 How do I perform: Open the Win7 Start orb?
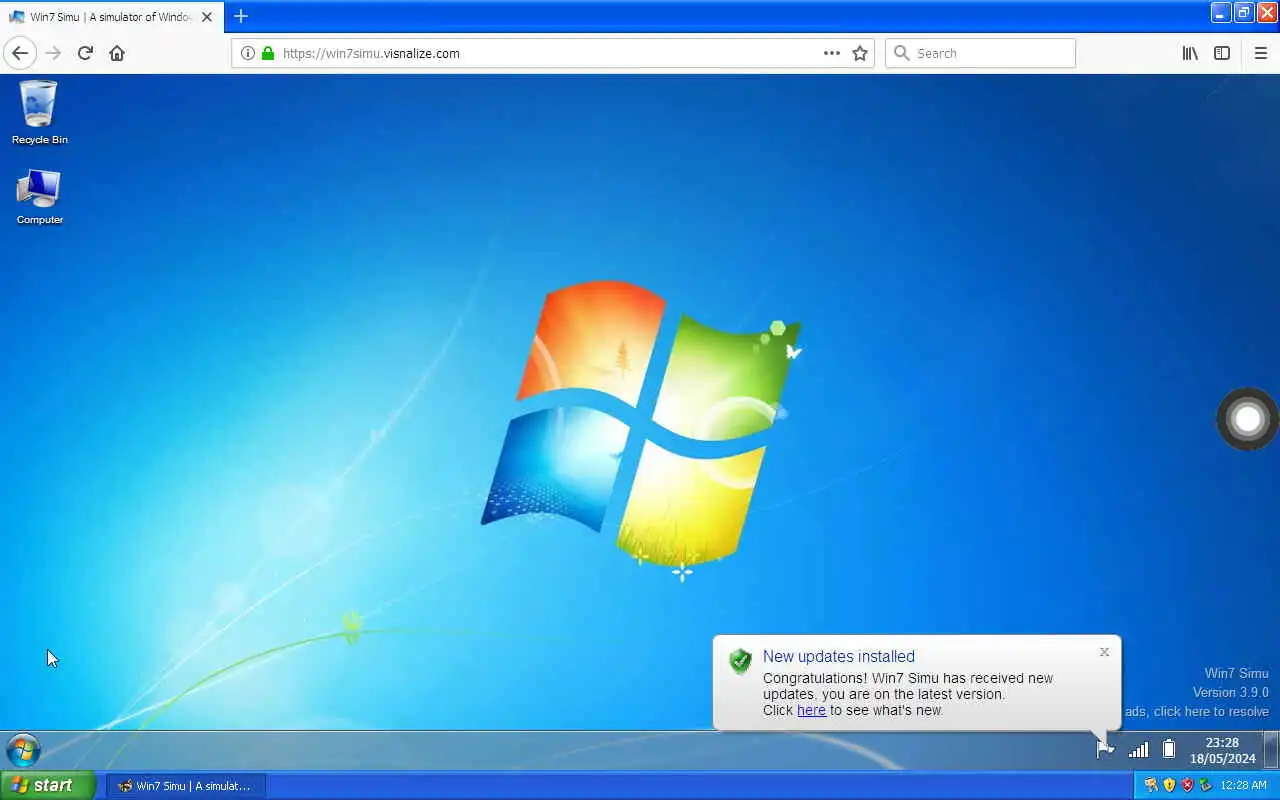click(23, 750)
